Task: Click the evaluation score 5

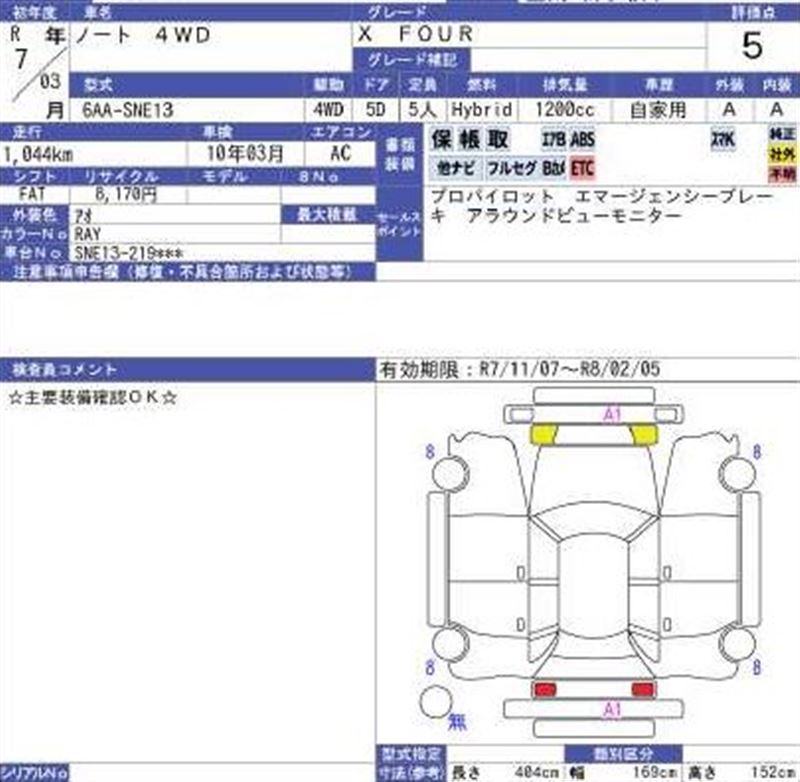Action: click(753, 46)
